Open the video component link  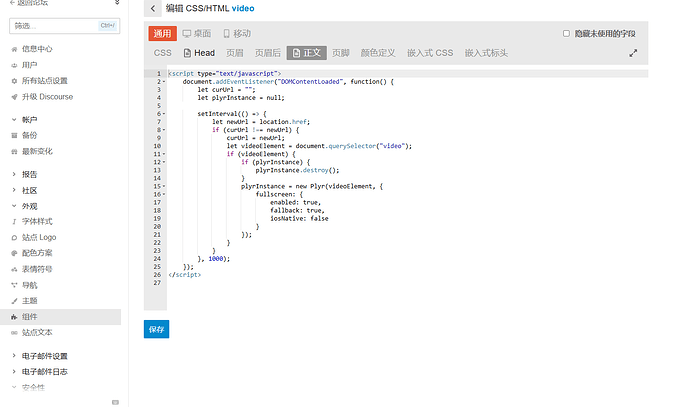click(243, 8)
